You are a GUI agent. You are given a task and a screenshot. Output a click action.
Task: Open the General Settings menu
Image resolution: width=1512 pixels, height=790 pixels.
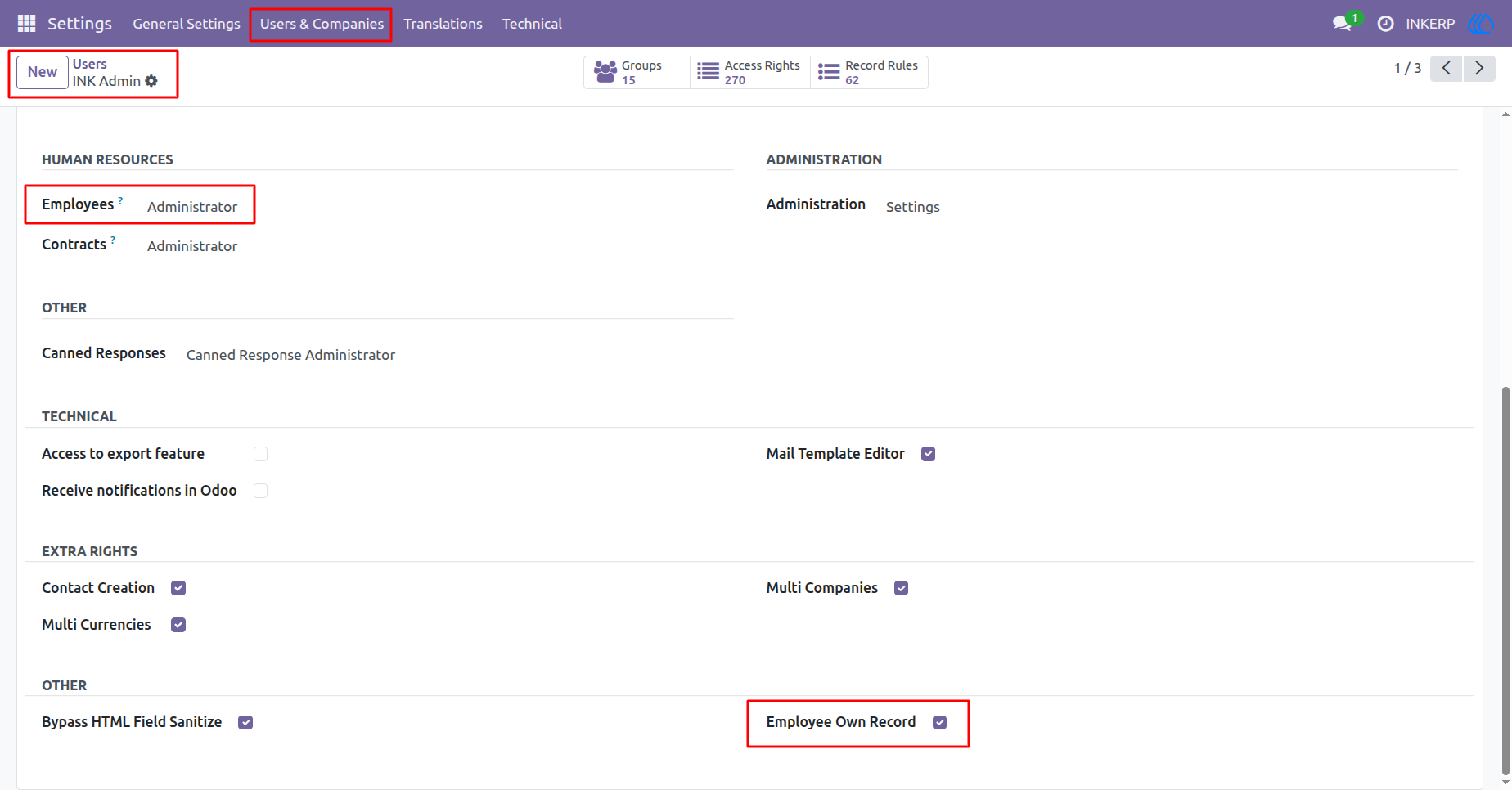pyautogui.click(x=187, y=24)
